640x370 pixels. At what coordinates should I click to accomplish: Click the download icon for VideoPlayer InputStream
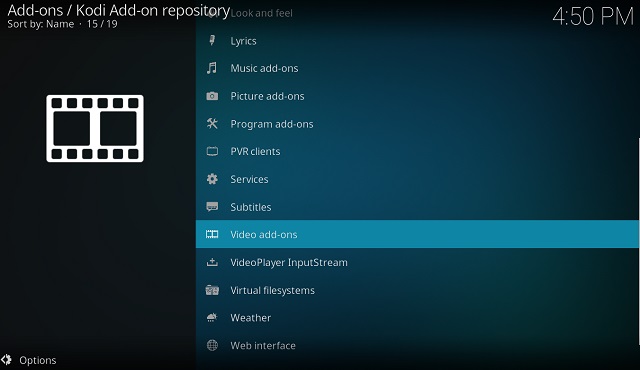[212, 262]
